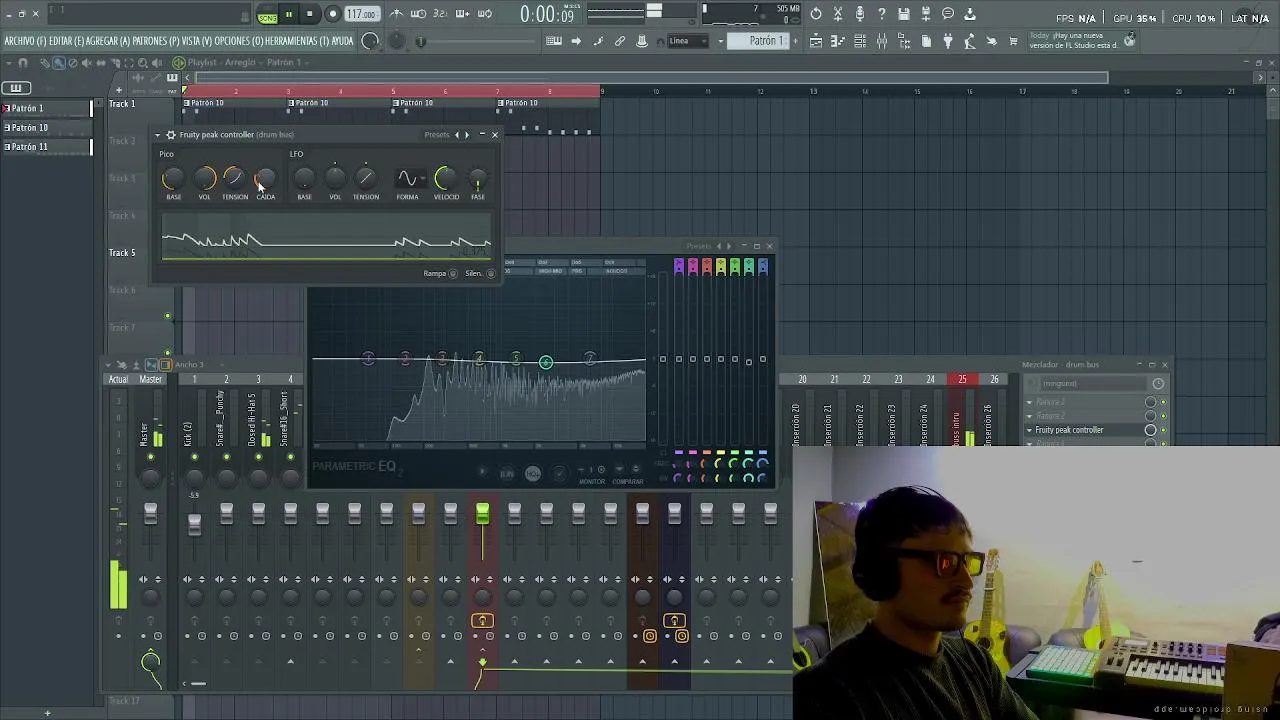The width and height of the screenshot is (1280, 720).
Task: Click the 117.000 tempo field
Action: (x=361, y=14)
